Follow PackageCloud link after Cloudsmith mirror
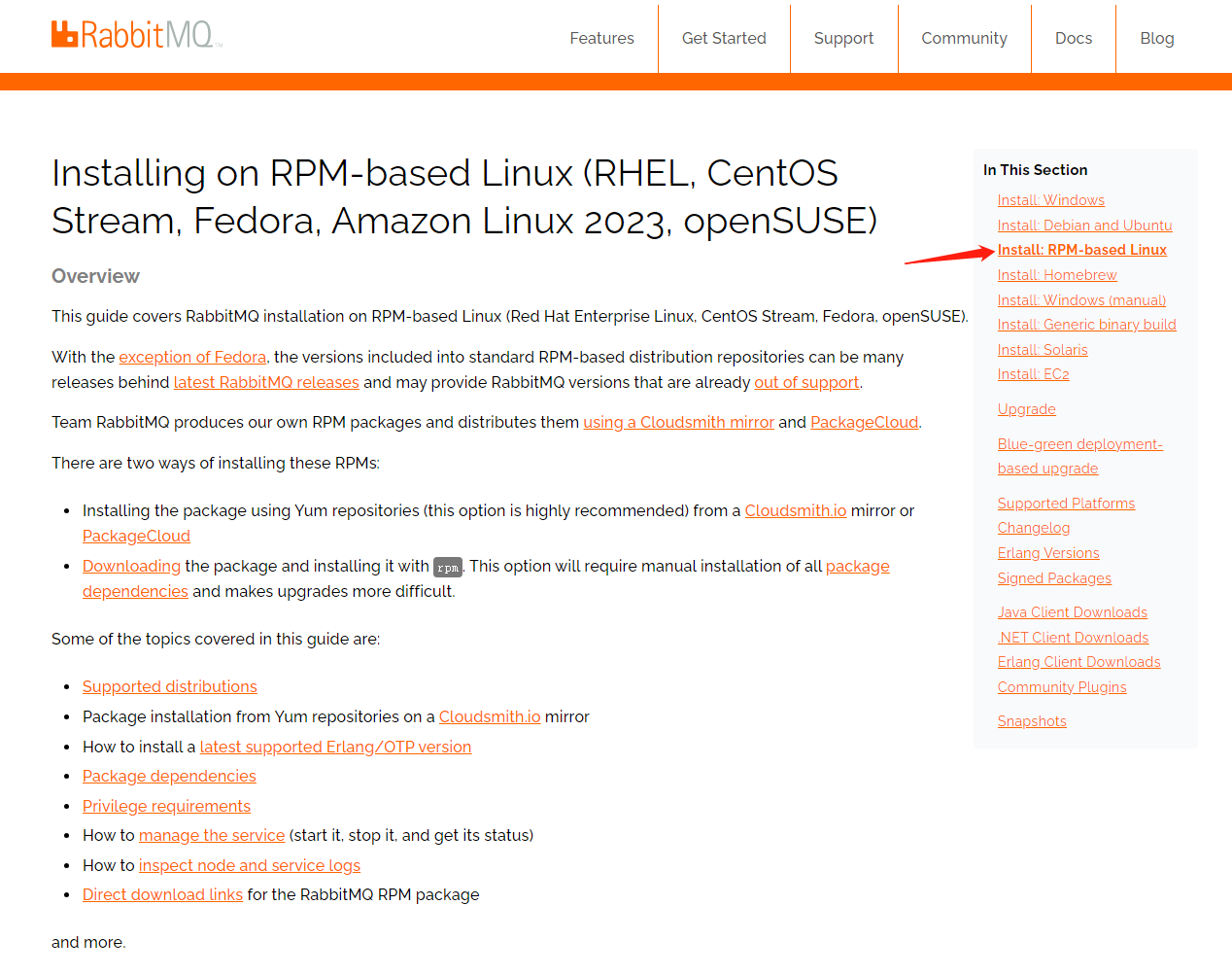1232x975 pixels. 864,423
